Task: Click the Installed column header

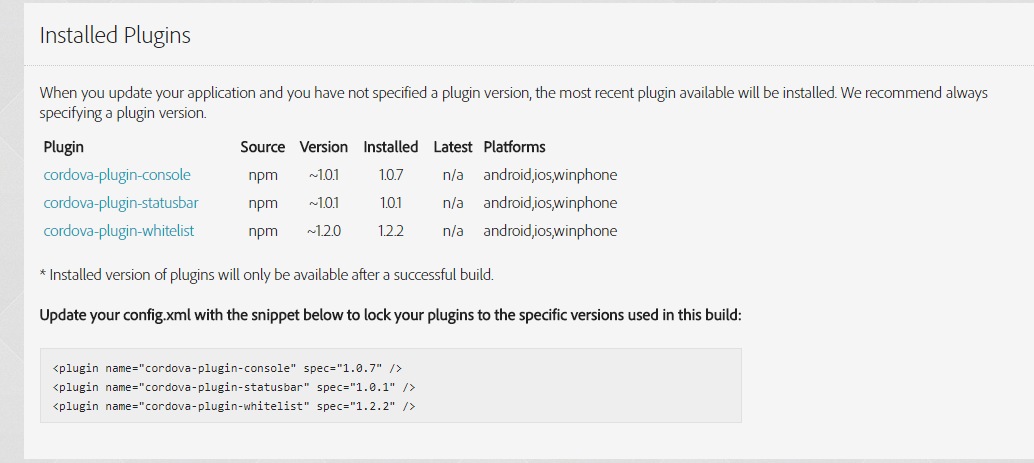Action: point(390,147)
